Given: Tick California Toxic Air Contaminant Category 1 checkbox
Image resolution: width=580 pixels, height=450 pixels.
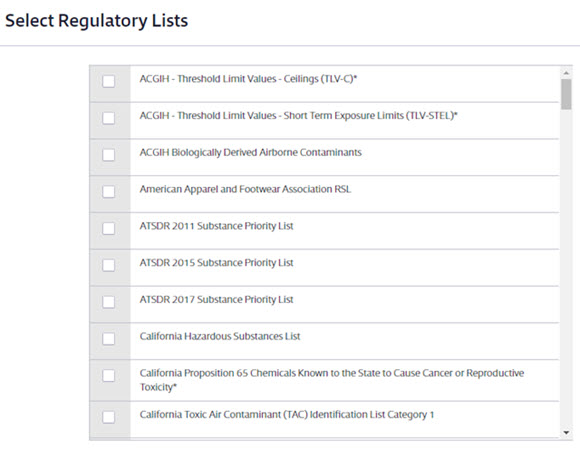Looking at the screenshot, I should [x=108, y=417].
